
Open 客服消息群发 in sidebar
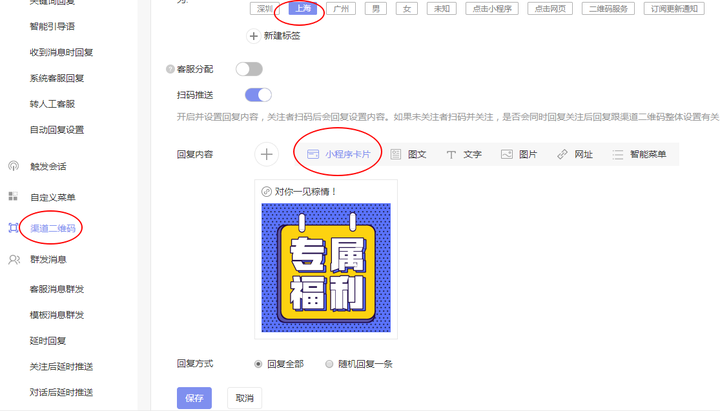point(57,289)
